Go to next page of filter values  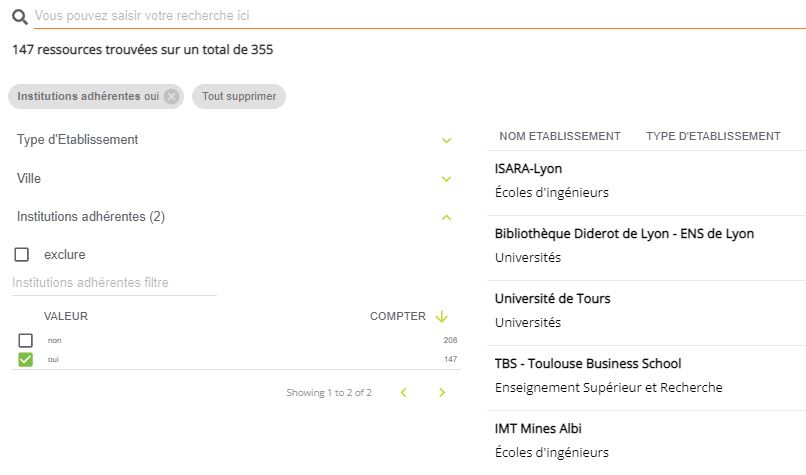[x=442, y=393]
